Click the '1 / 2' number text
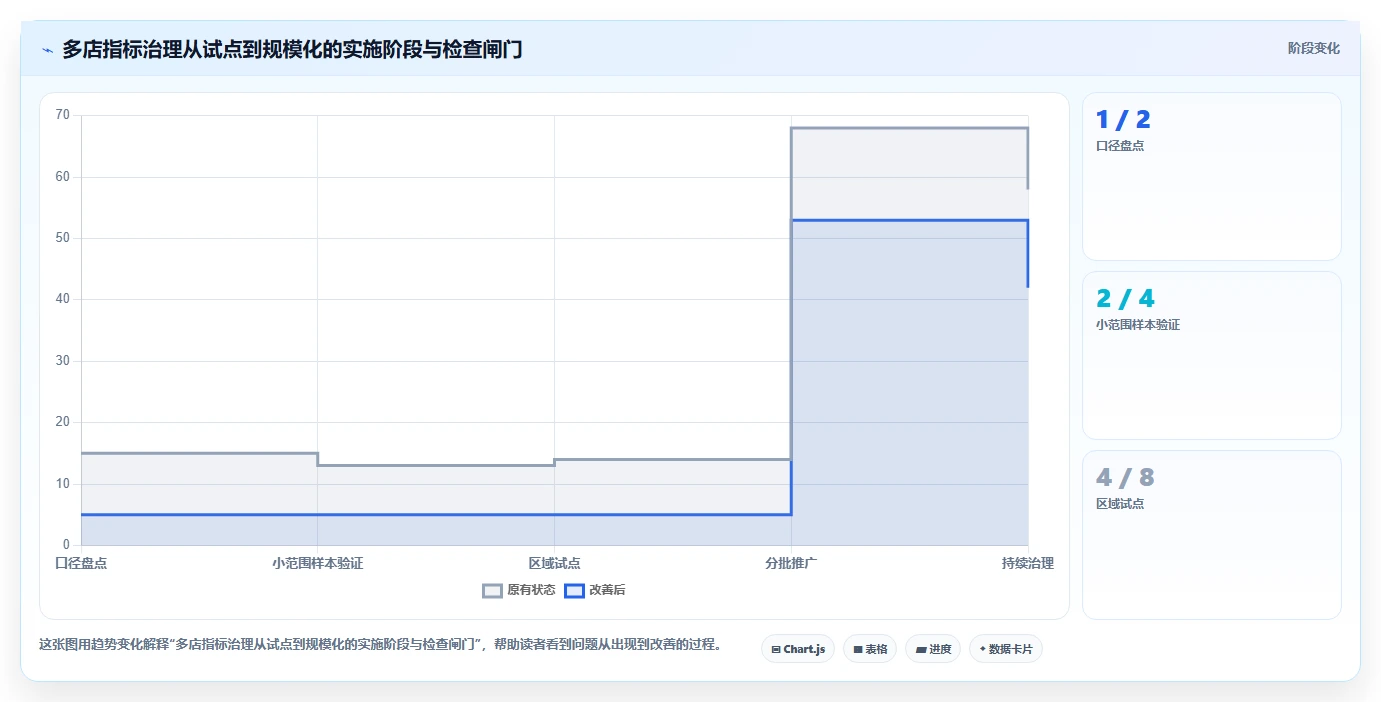The width and height of the screenshot is (1381, 702). point(1123,120)
